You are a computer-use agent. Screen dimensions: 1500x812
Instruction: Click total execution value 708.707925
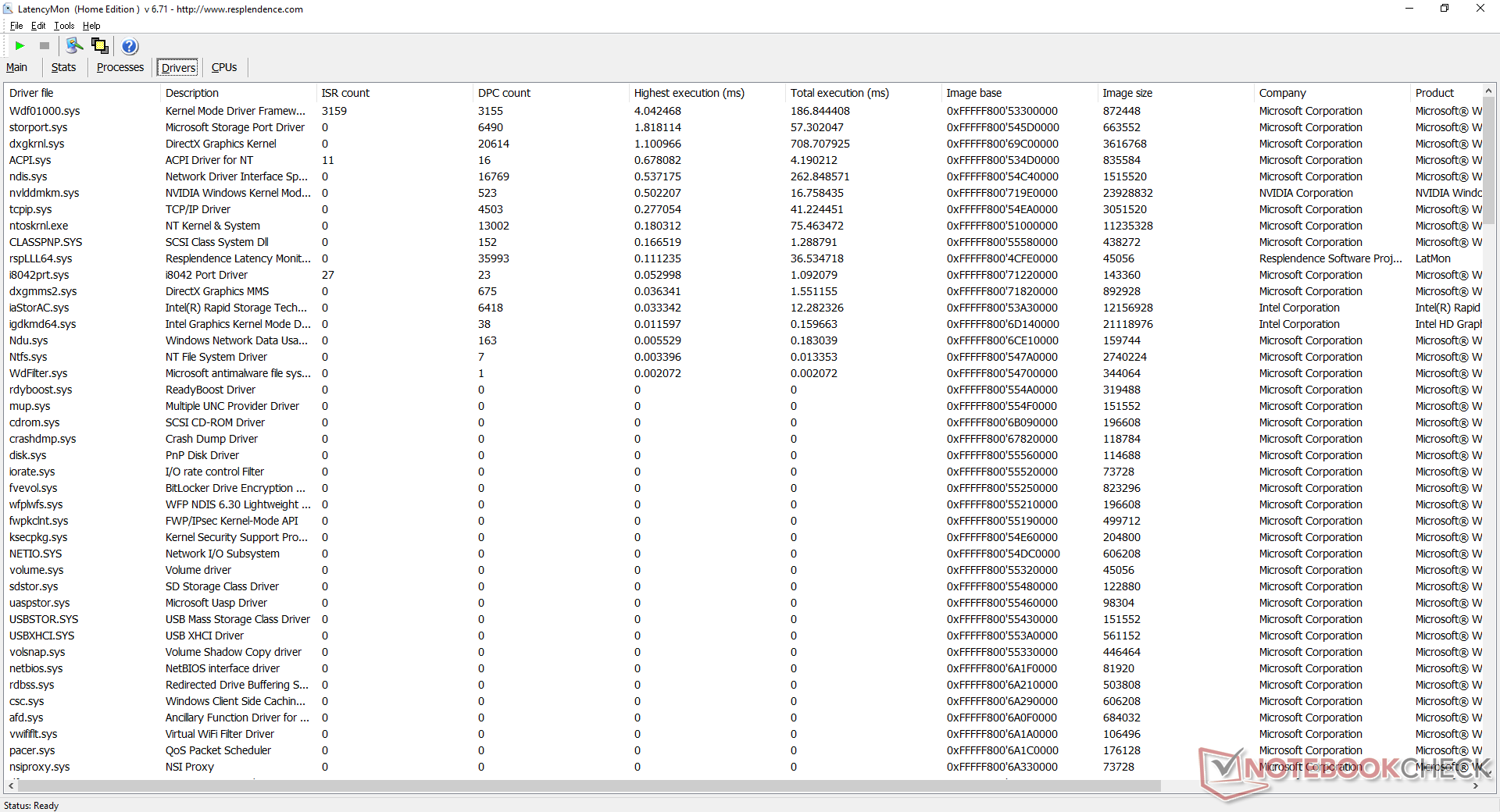tap(820, 144)
